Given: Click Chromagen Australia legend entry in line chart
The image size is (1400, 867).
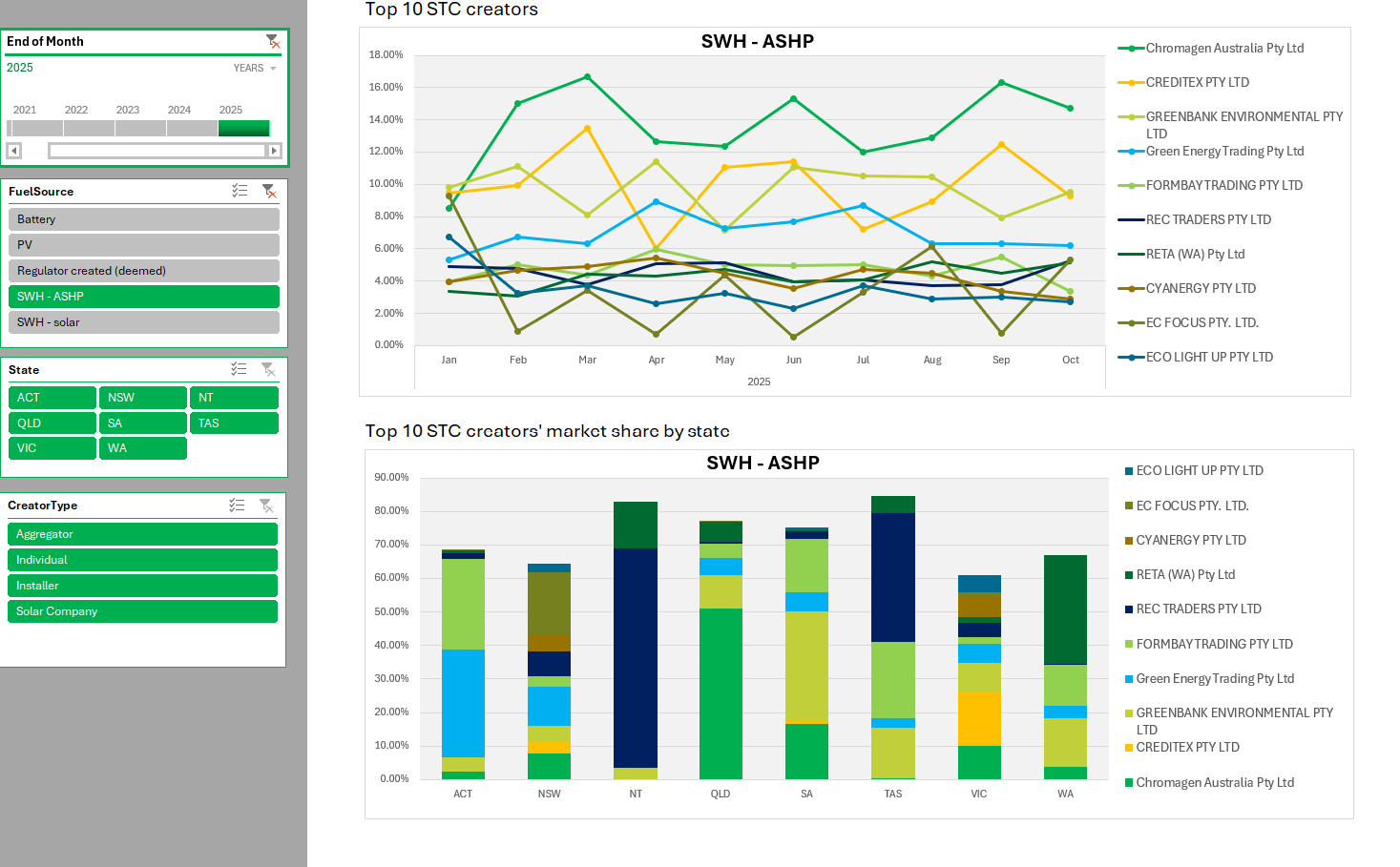Looking at the screenshot, I should [1211, 49].
